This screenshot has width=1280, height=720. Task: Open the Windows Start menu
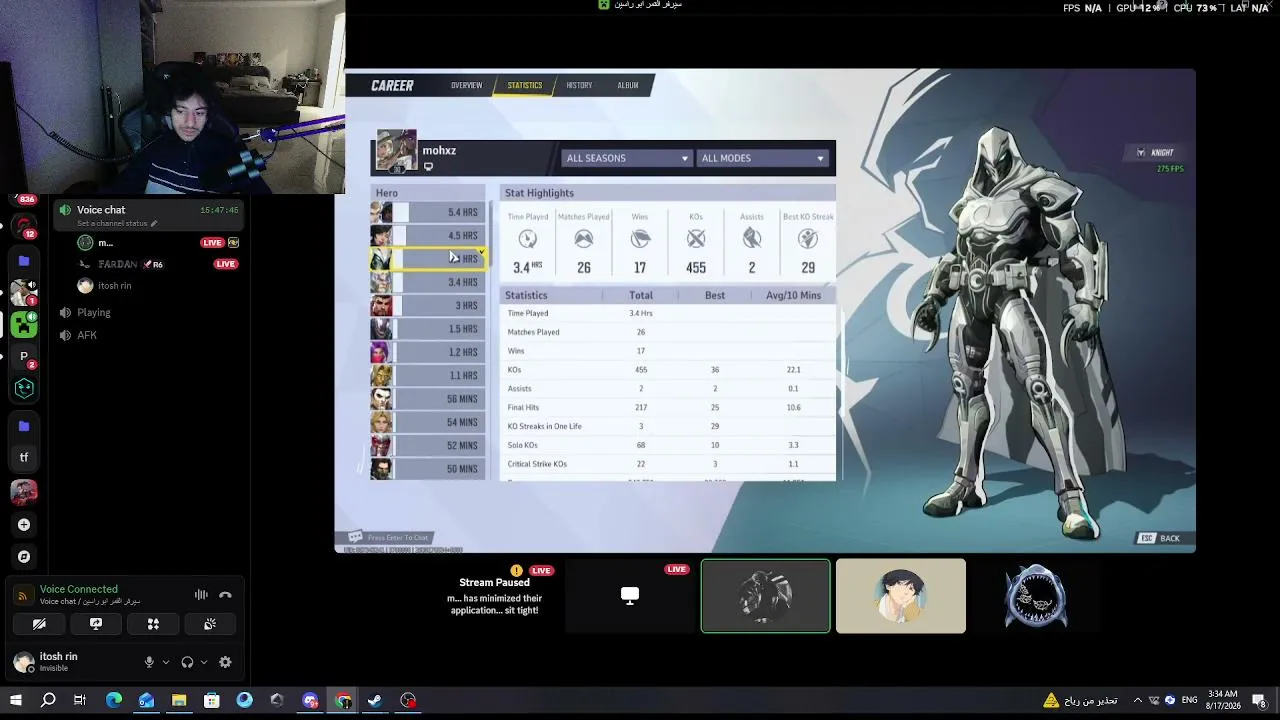pyautogui.click(x=15, y=700)
